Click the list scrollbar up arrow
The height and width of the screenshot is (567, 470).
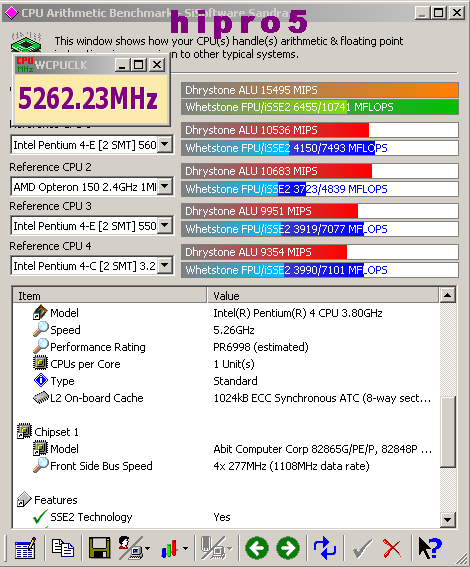click(448, 295)
